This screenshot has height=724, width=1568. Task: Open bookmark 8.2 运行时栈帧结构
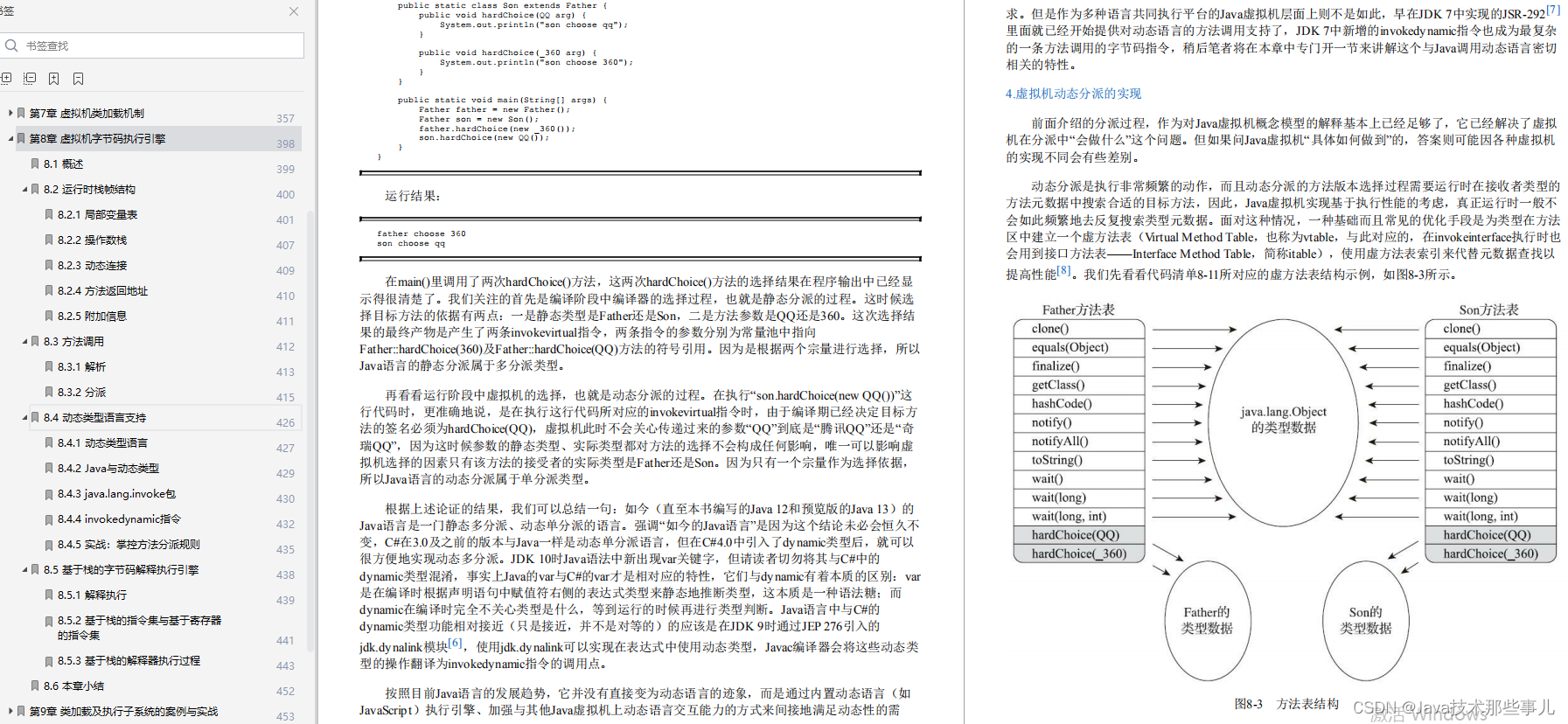tap(89, 189)
